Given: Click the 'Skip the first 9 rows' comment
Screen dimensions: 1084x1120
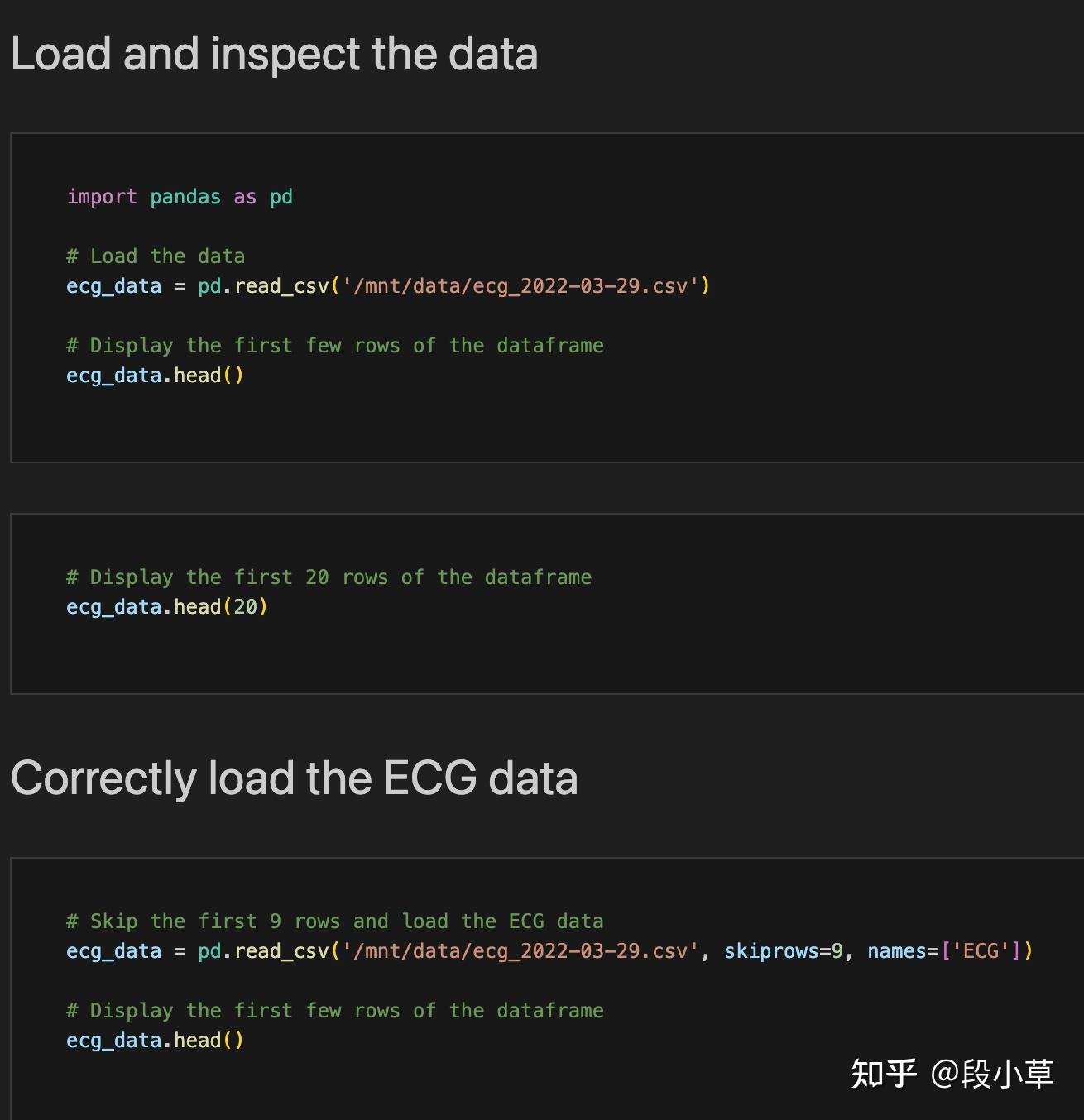Looking at the screenshot, I should pos(335,921).
